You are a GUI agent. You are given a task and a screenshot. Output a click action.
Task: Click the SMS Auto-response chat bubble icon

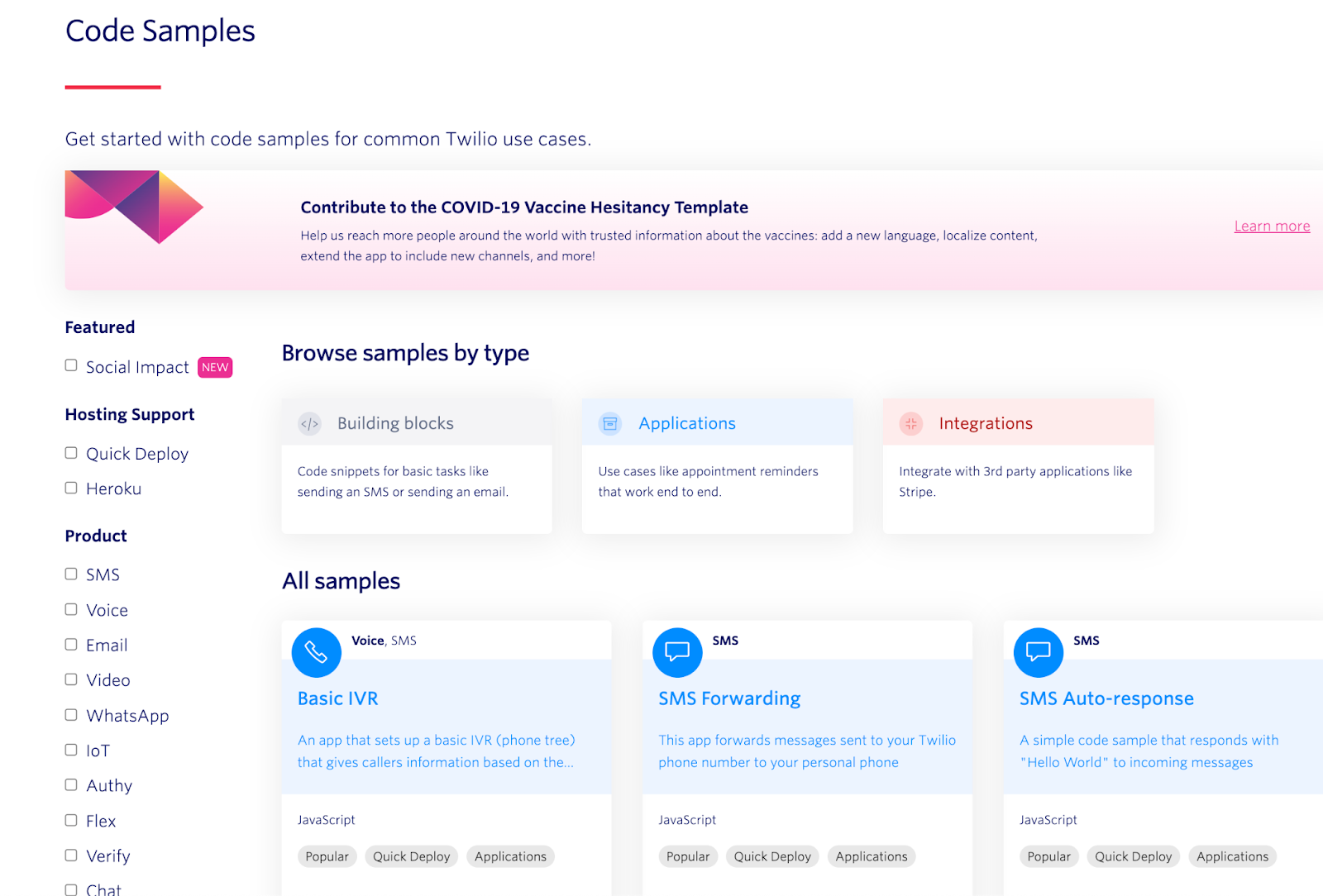[1039, 652]
